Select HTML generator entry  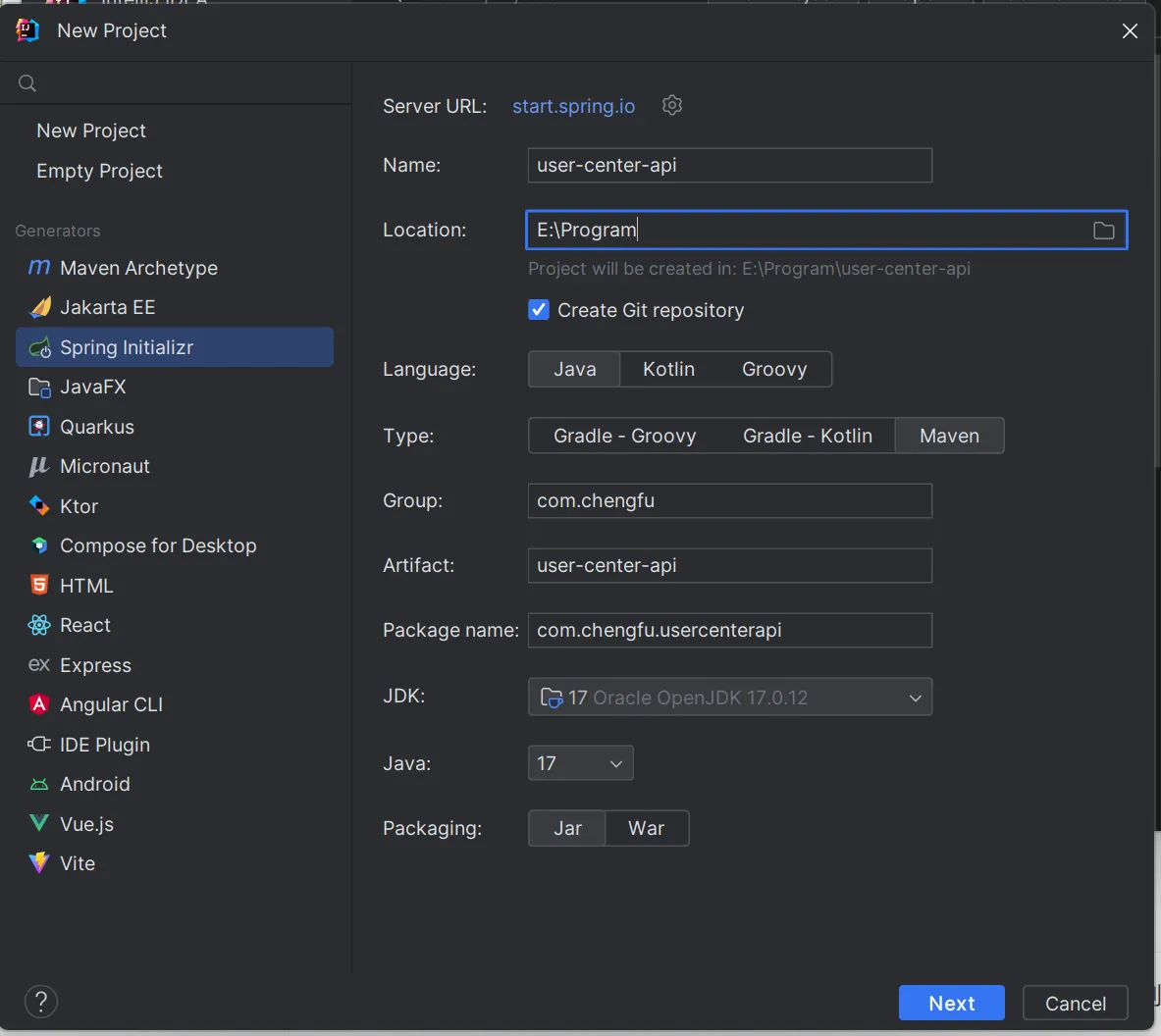tap(175, 586)
